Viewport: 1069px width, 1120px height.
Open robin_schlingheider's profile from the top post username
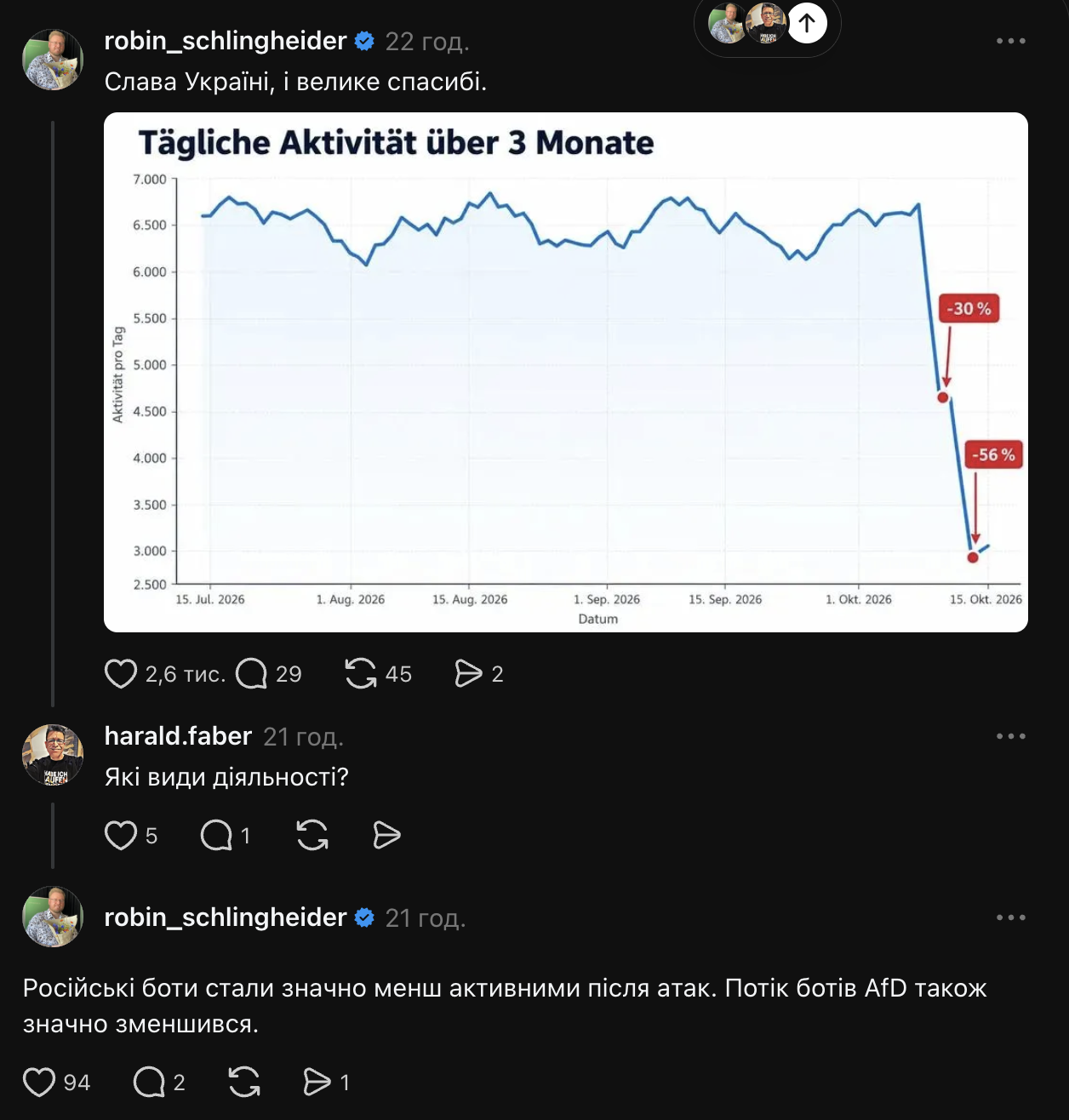click(226, 41)
